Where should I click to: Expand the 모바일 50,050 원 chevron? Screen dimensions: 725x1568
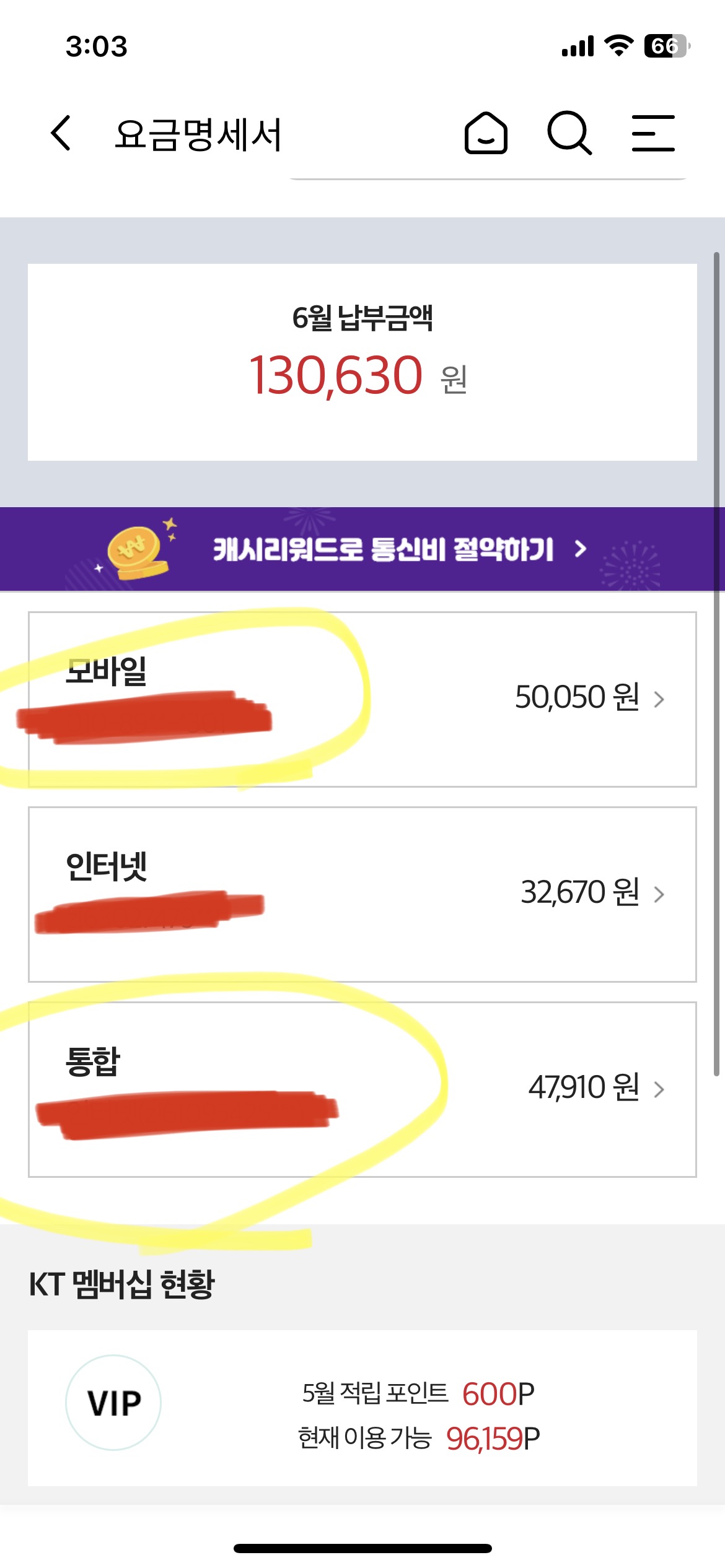point(659,700)
